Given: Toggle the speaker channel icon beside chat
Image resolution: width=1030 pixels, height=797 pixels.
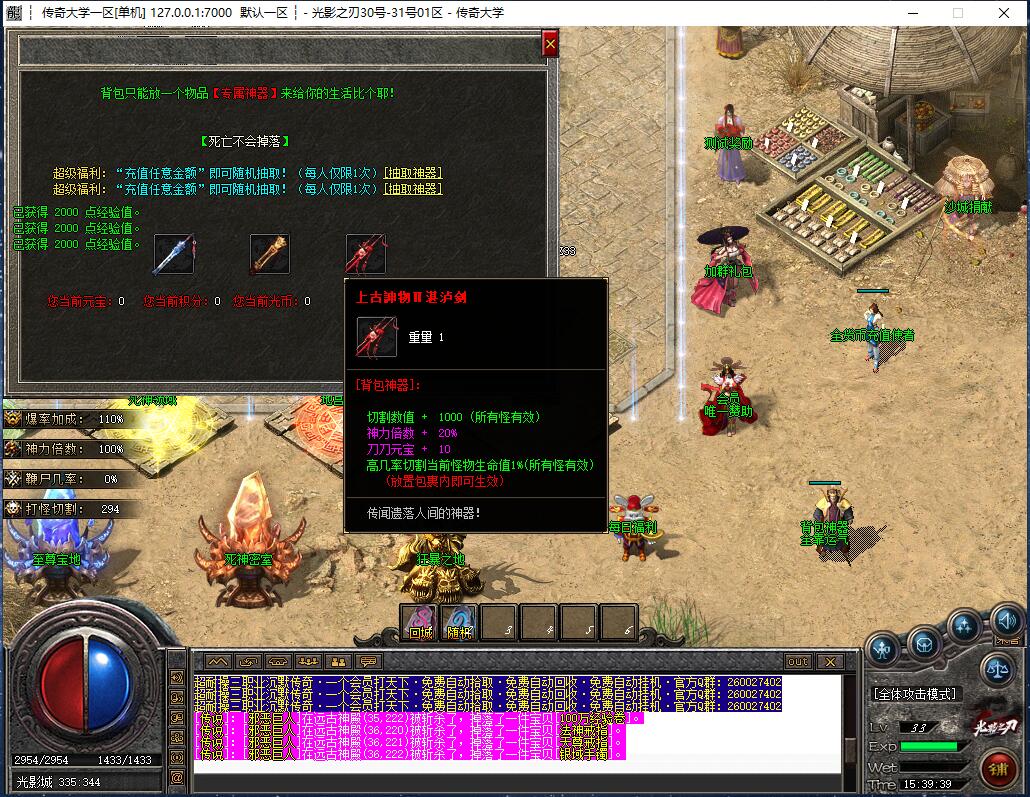Looking at the screenshot, I should (177, 677).
